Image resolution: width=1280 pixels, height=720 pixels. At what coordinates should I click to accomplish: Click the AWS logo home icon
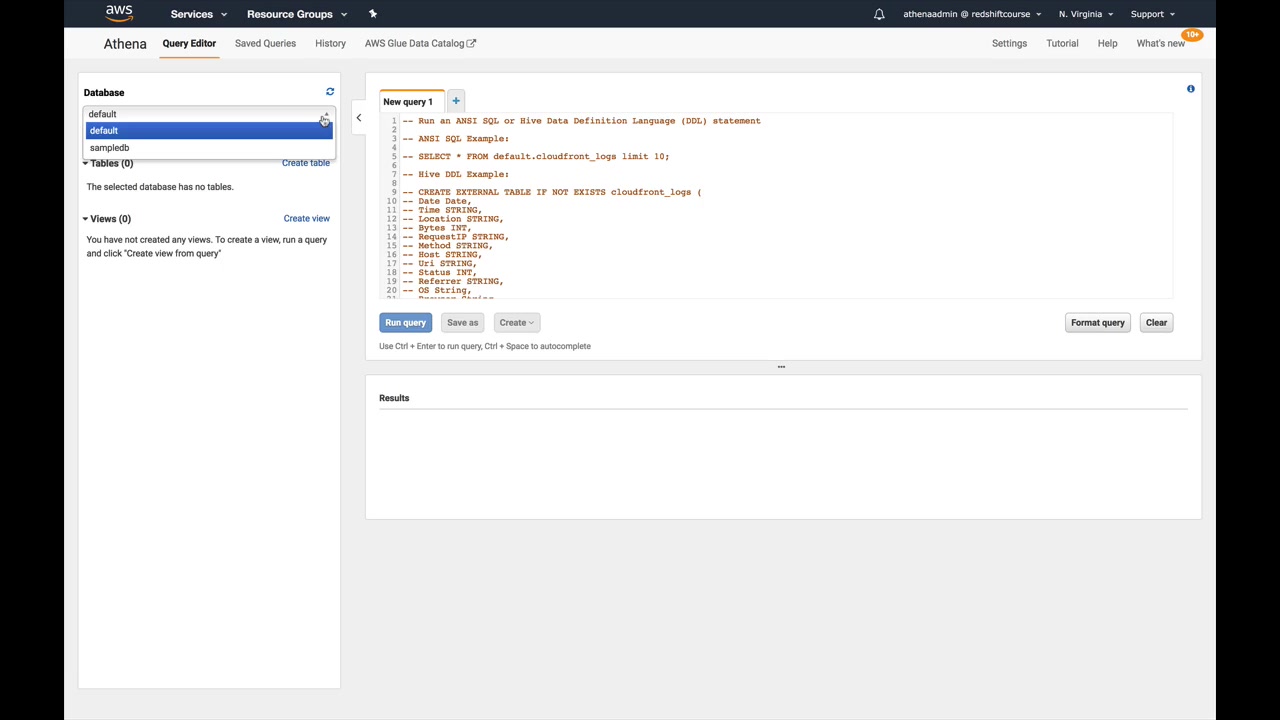pos(119,14)
